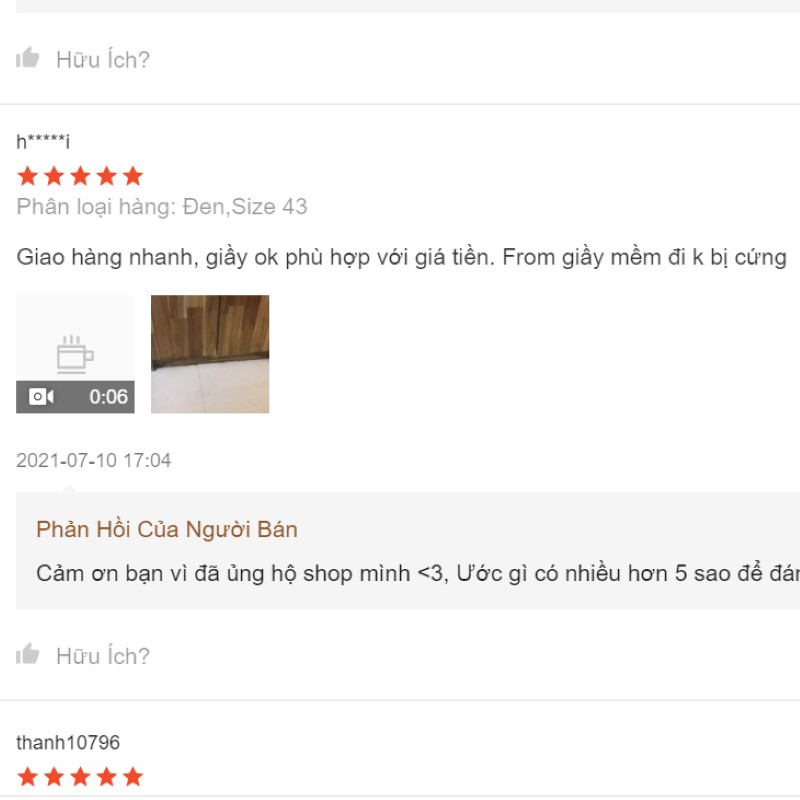Screen dimensions: 800x800
Task: Open reviewer h*****i's profile name
Action: point(43,142)
